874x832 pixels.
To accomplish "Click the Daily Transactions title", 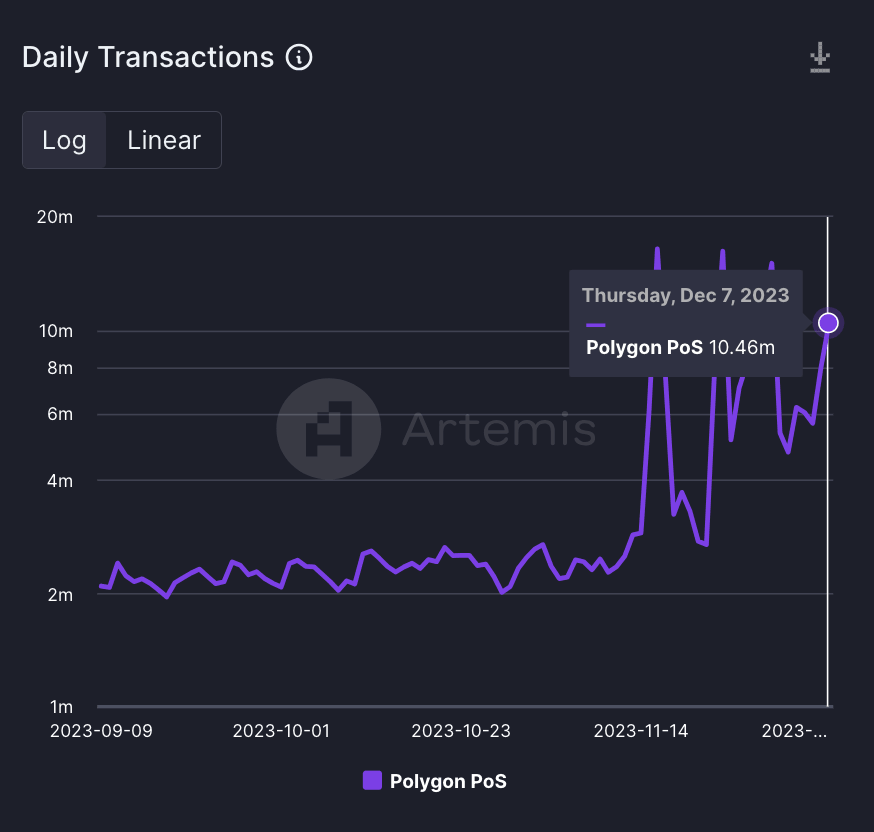I will coord(148,58).
